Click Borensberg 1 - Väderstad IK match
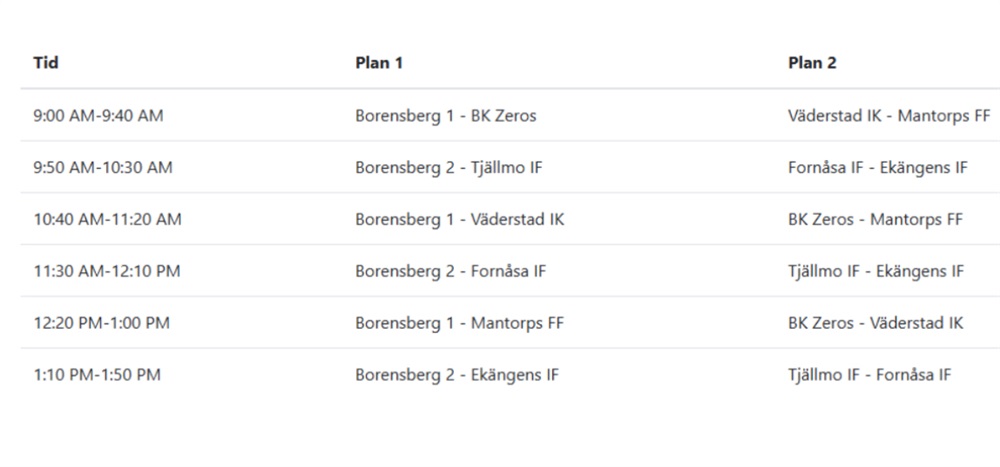This screenshot has width=1000, height=467. point(460,220)
